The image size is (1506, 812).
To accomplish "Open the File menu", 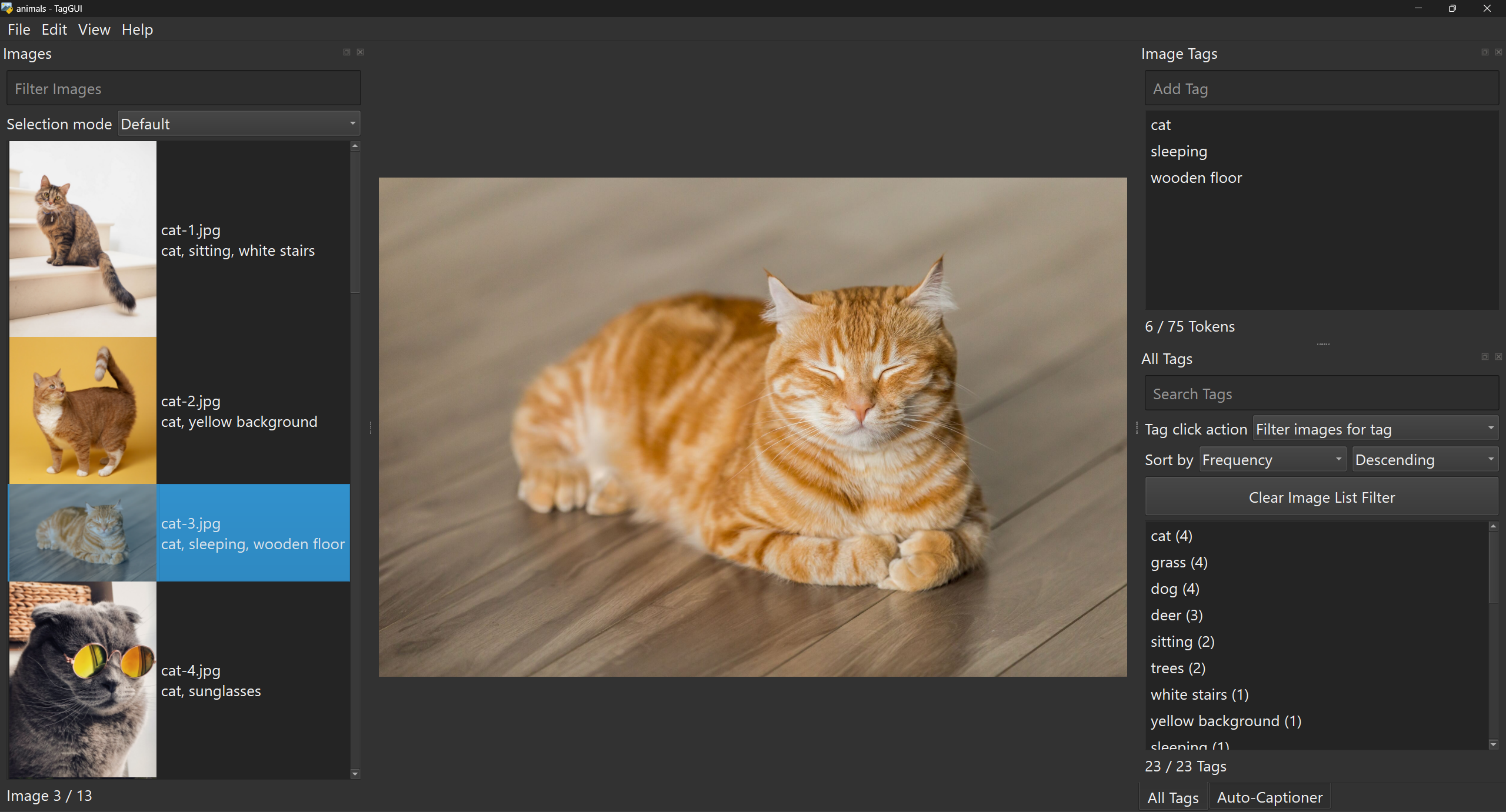I will (18, 29).
